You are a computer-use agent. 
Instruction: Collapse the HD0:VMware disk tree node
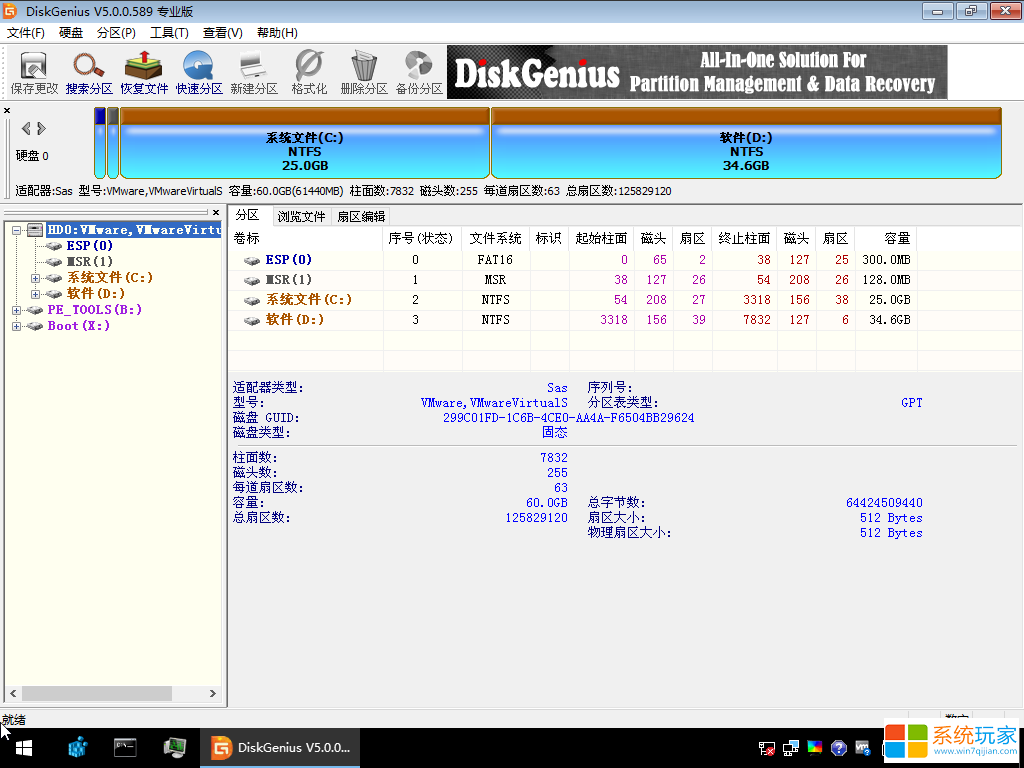(x=16, y=230)
